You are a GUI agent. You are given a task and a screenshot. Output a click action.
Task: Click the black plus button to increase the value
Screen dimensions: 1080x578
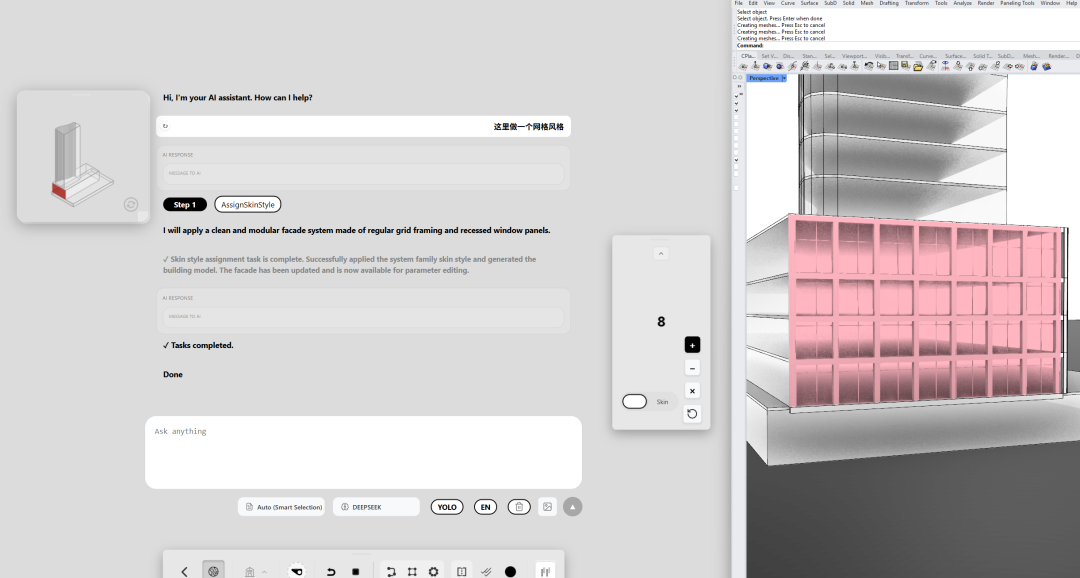click(692, 345)
